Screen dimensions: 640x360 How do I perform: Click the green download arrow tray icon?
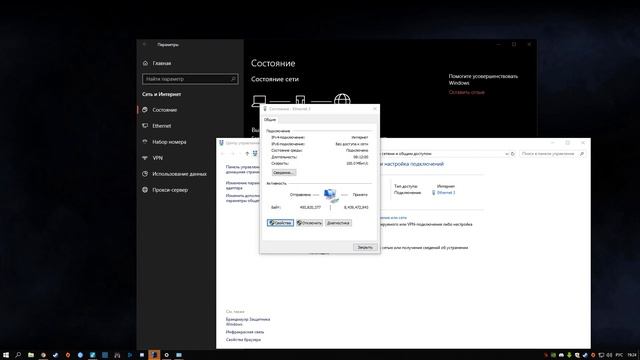click(x=569, y=355)
